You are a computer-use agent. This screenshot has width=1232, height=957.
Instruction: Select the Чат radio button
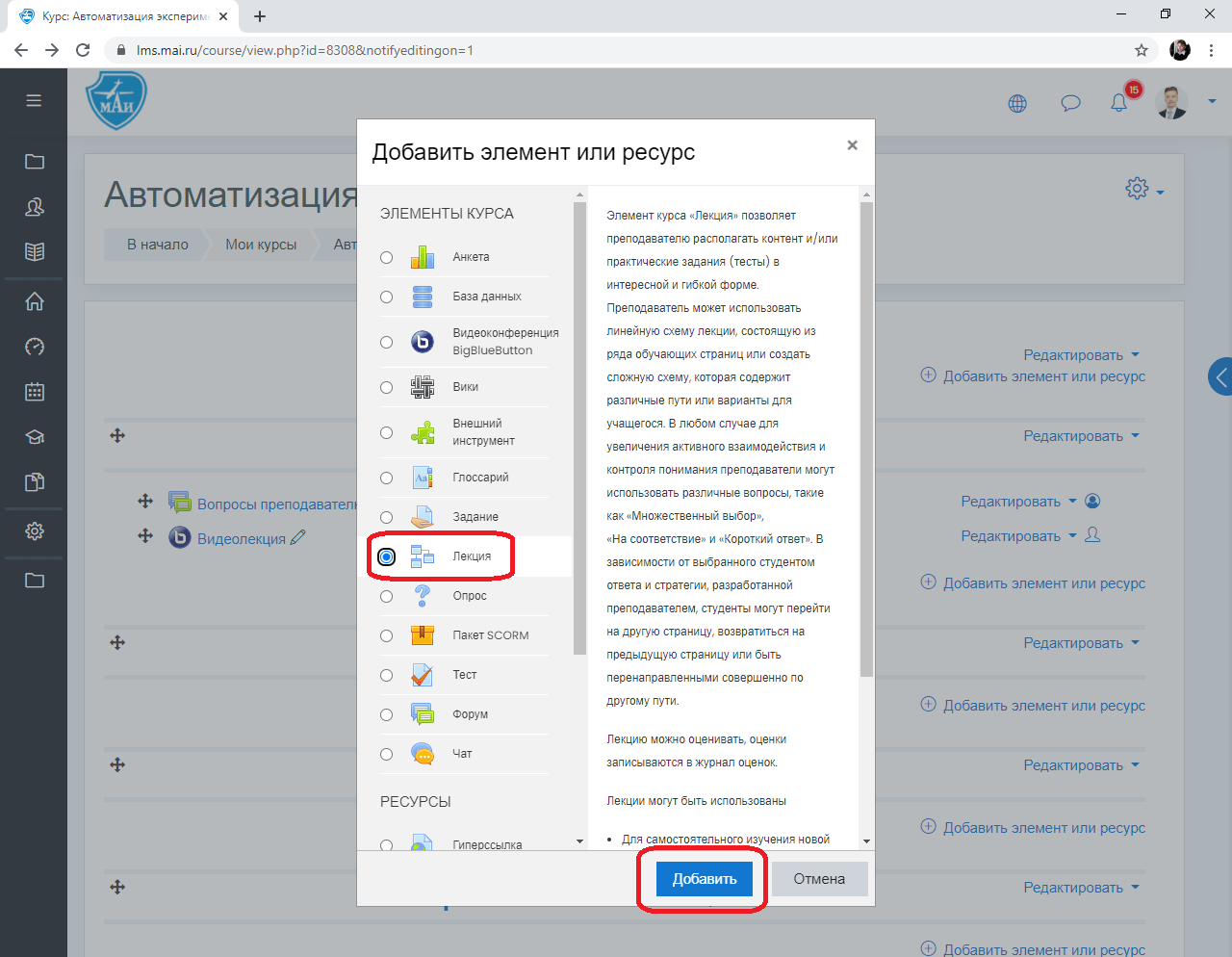click(386, 754)
